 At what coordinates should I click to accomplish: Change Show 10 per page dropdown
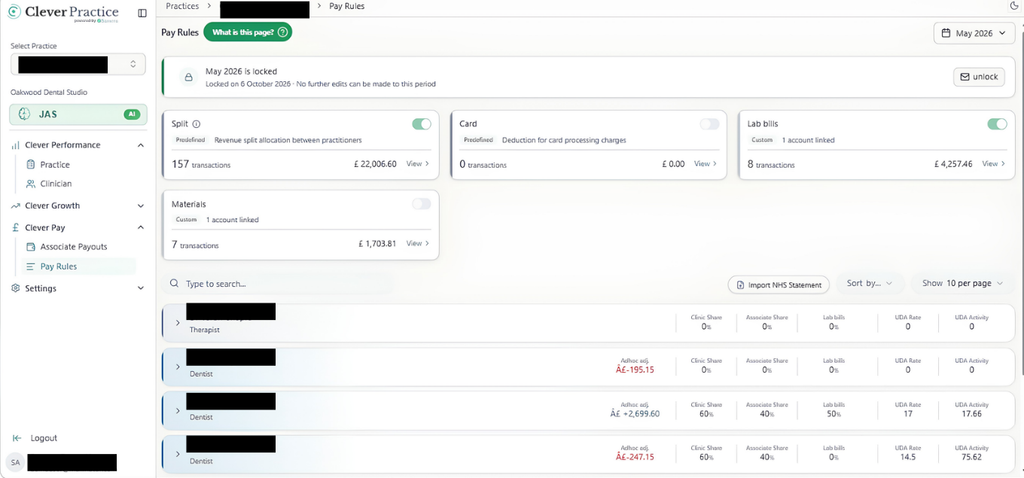pos(963,283)
